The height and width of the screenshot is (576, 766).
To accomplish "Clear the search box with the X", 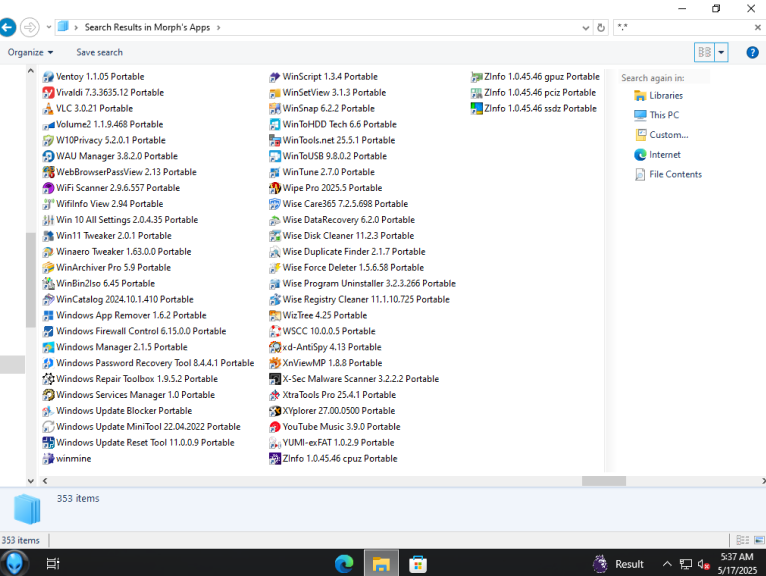I will (x=758, y=27).
